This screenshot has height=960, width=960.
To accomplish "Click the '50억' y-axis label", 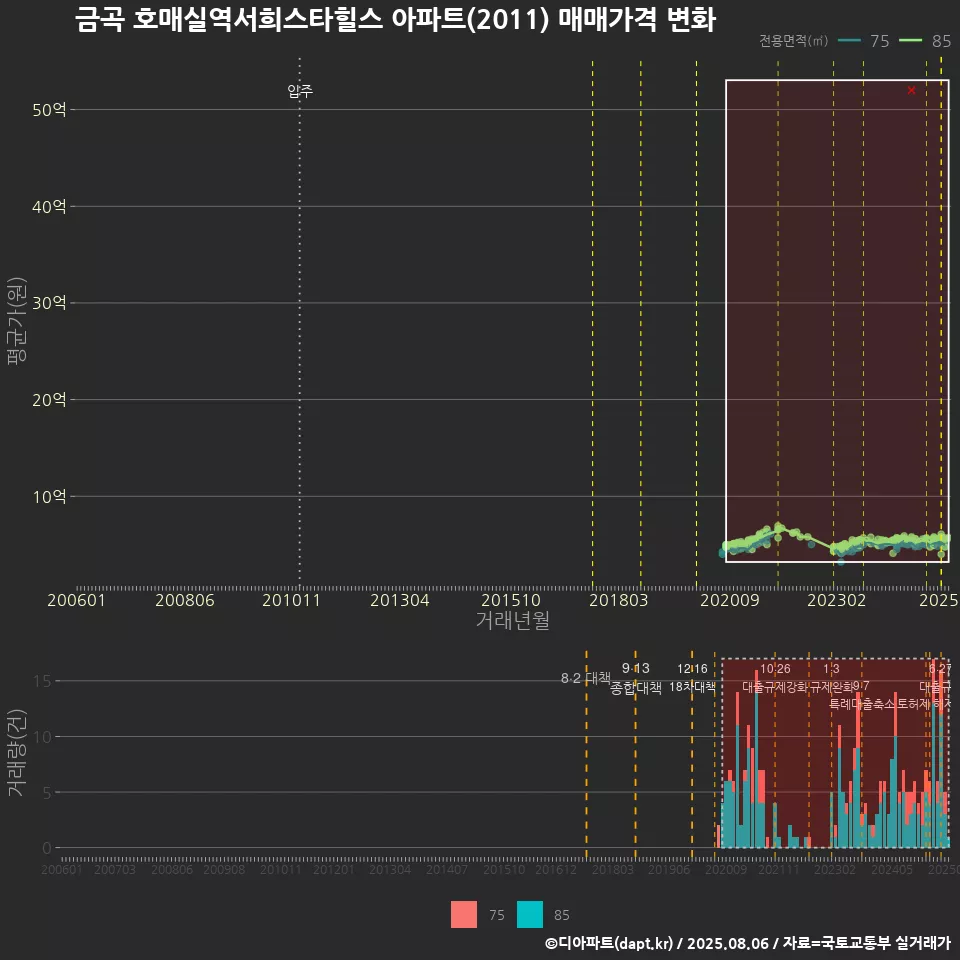I will coord(49,110).
